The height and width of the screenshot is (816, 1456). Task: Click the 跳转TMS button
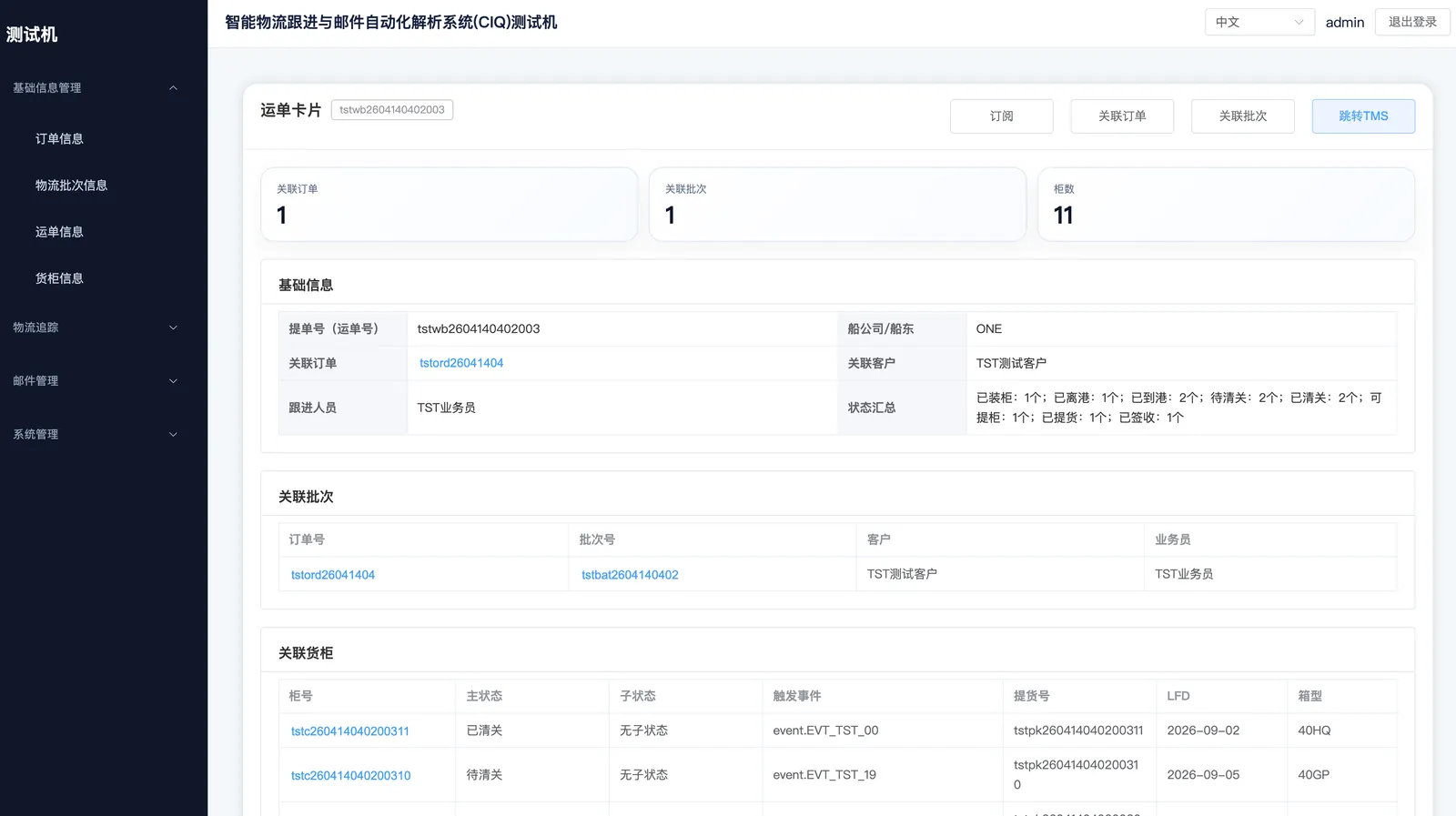coord(1363,116)
